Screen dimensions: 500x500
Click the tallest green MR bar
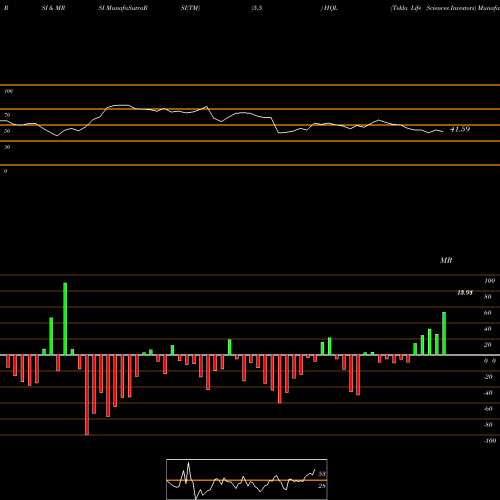click(x=65, y=319)
